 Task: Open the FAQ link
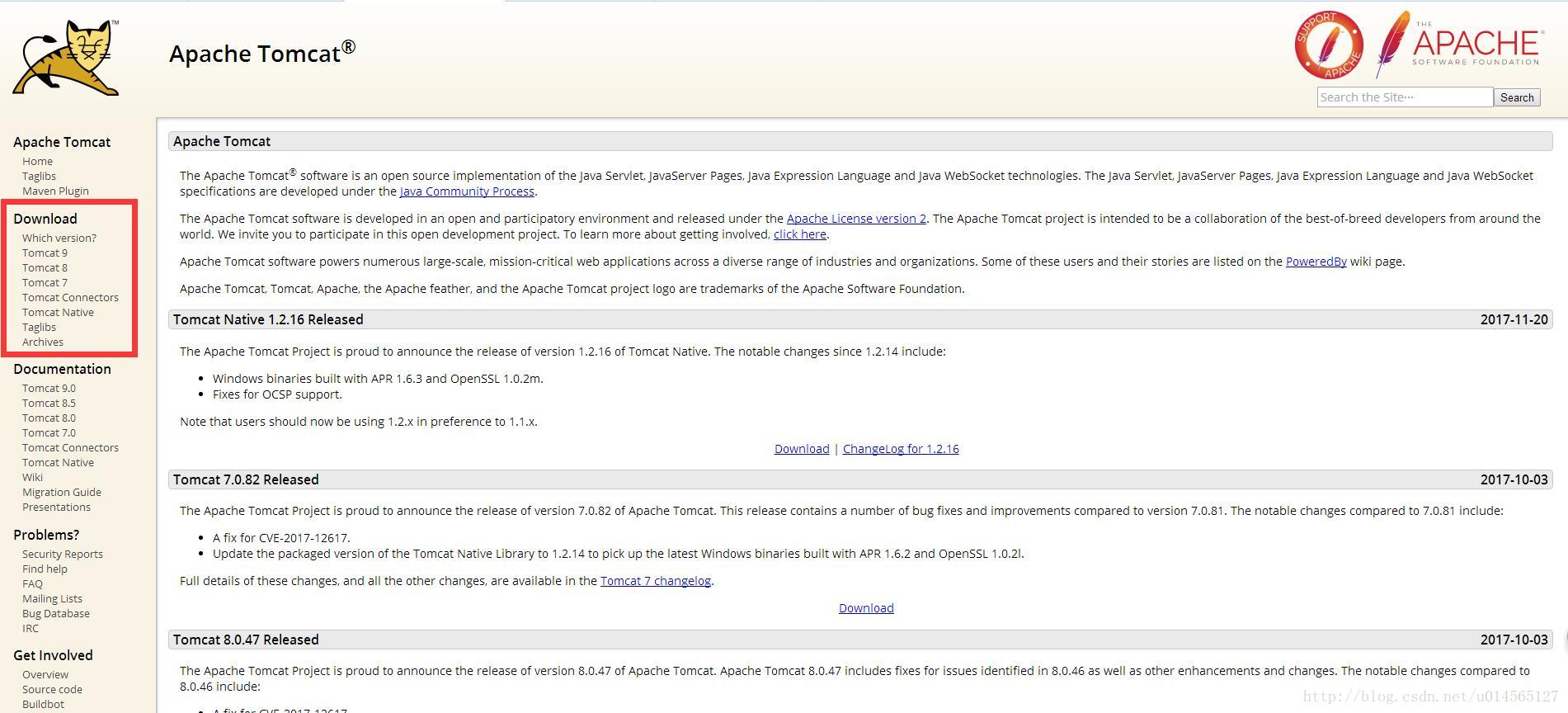tap(32, 583)
